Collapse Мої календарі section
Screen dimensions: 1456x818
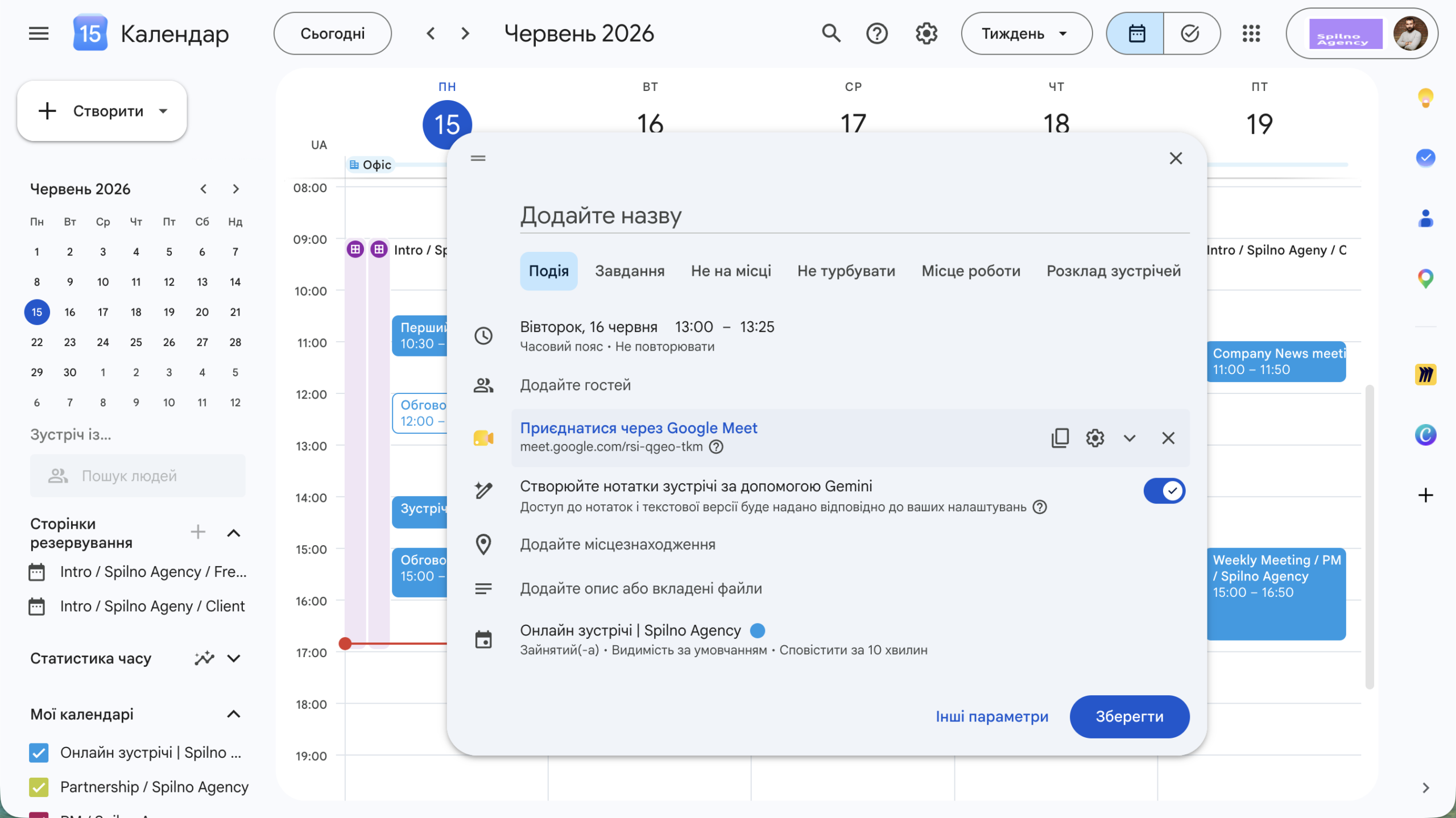(234, 714)
